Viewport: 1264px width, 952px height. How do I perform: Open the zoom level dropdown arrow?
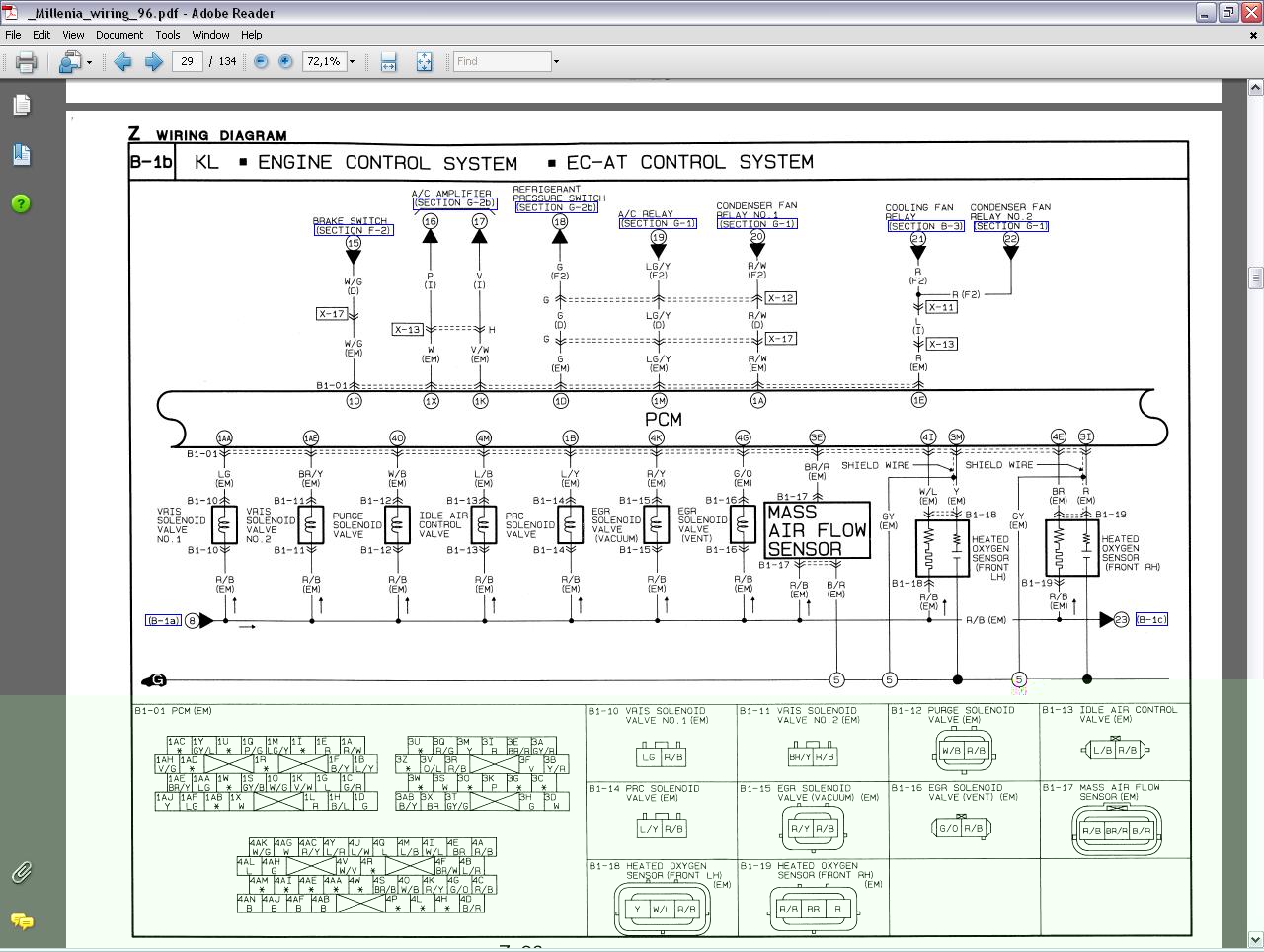click(352, 61)
